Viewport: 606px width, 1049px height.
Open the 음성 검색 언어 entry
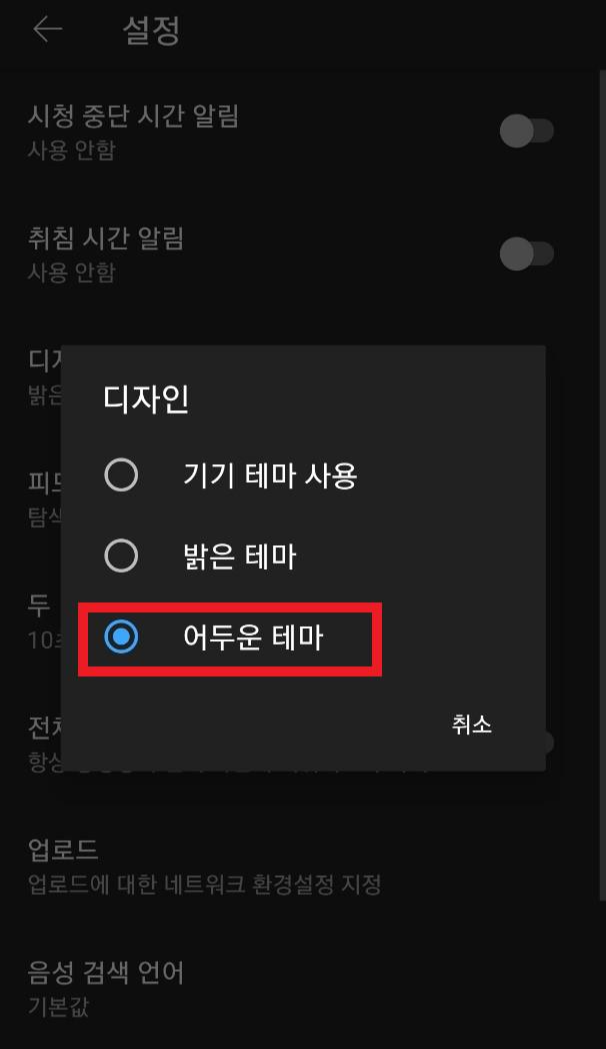pos(303,989)
